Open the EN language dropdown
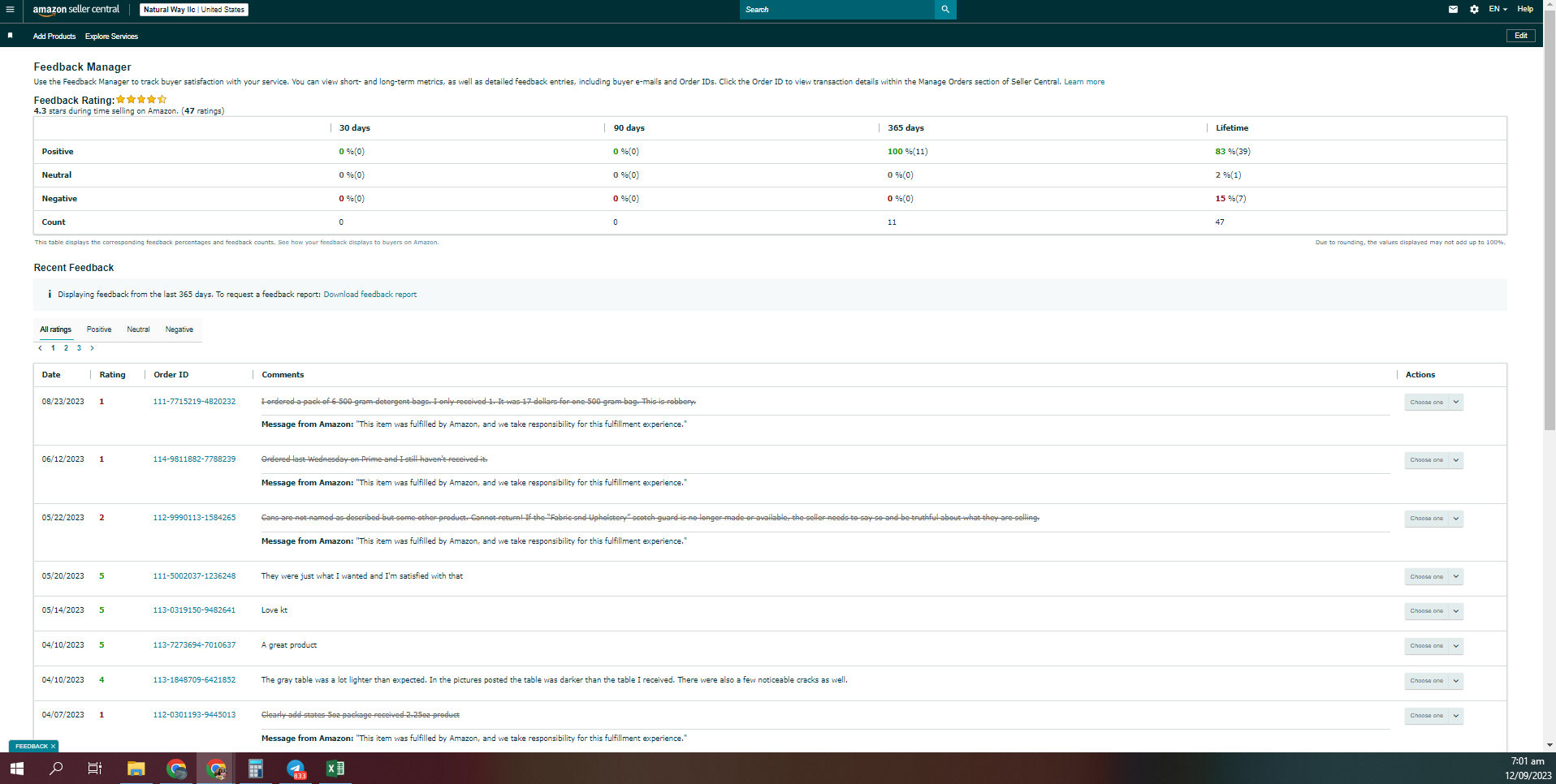1556x784 pixels. point(1498,10)
